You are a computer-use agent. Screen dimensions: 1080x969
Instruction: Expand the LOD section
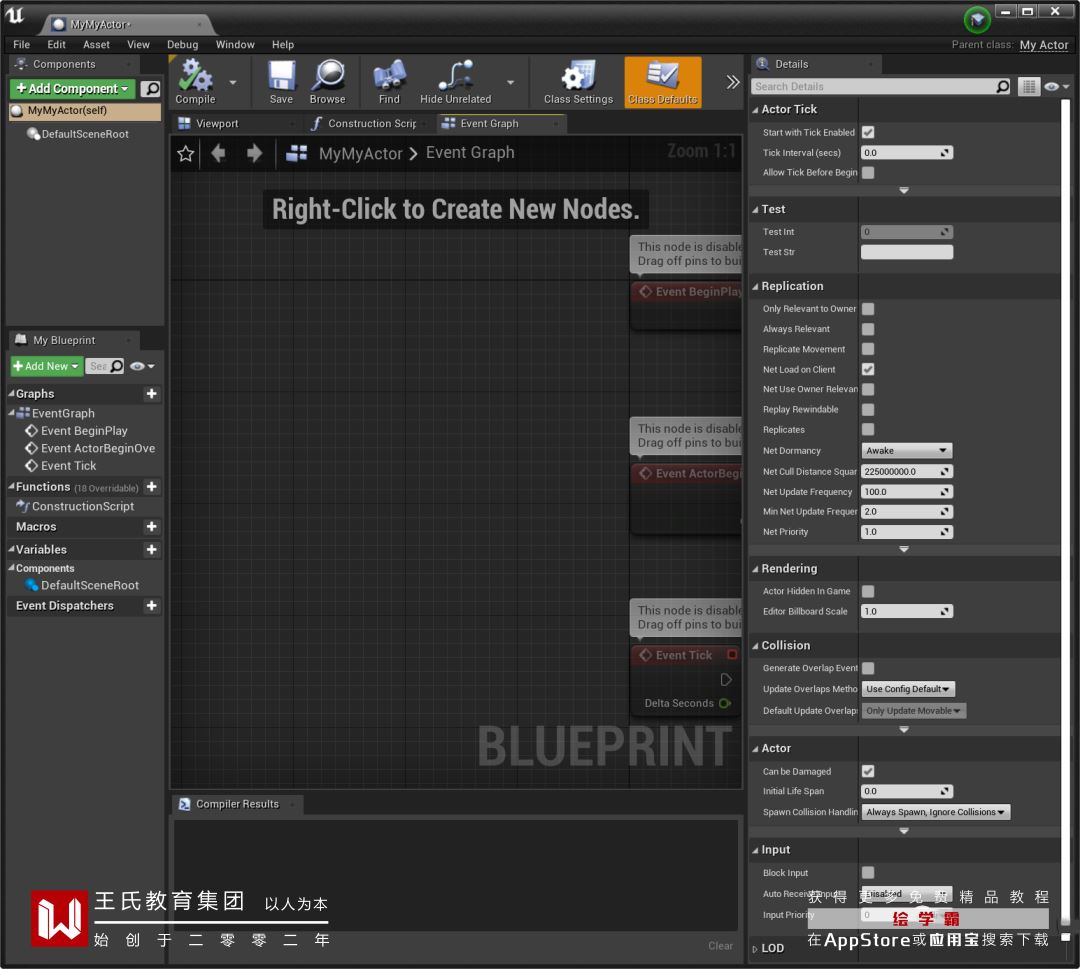pos(755,949)
